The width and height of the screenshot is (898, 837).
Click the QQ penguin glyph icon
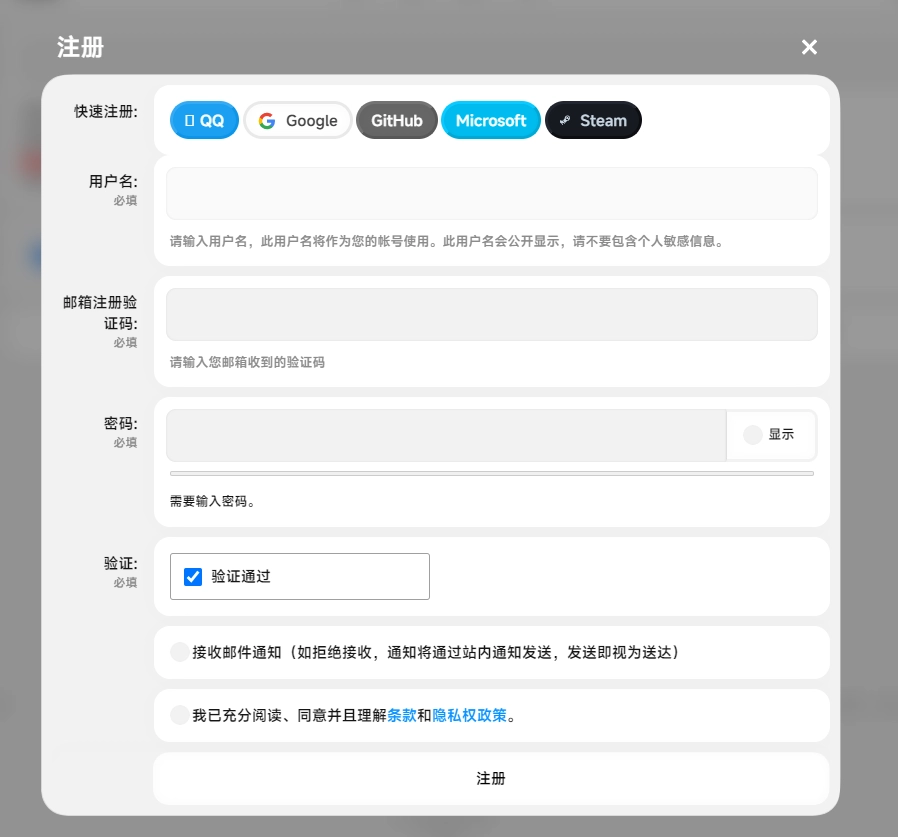coord(189,121)
